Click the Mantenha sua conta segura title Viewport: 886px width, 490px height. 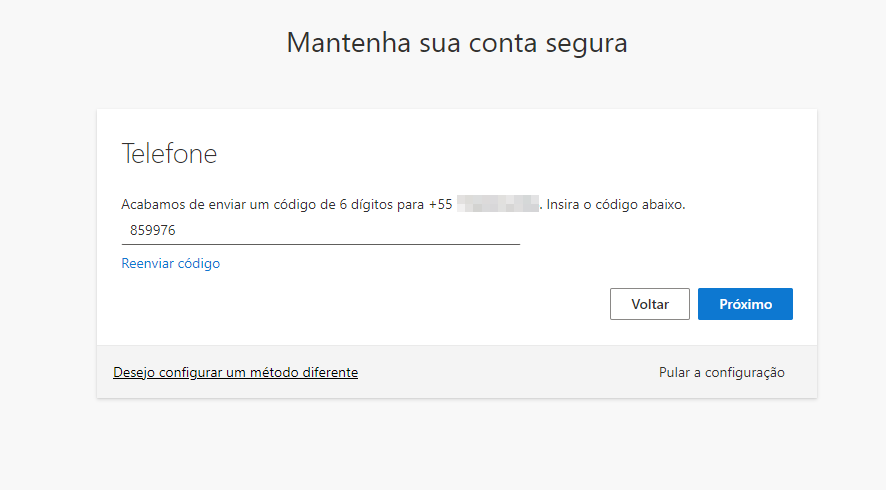[457, 43]
